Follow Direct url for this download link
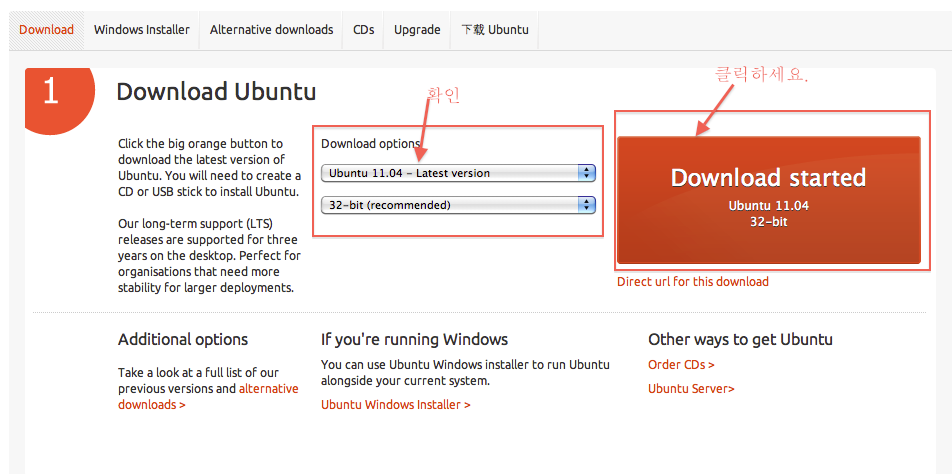 point(693,282)
